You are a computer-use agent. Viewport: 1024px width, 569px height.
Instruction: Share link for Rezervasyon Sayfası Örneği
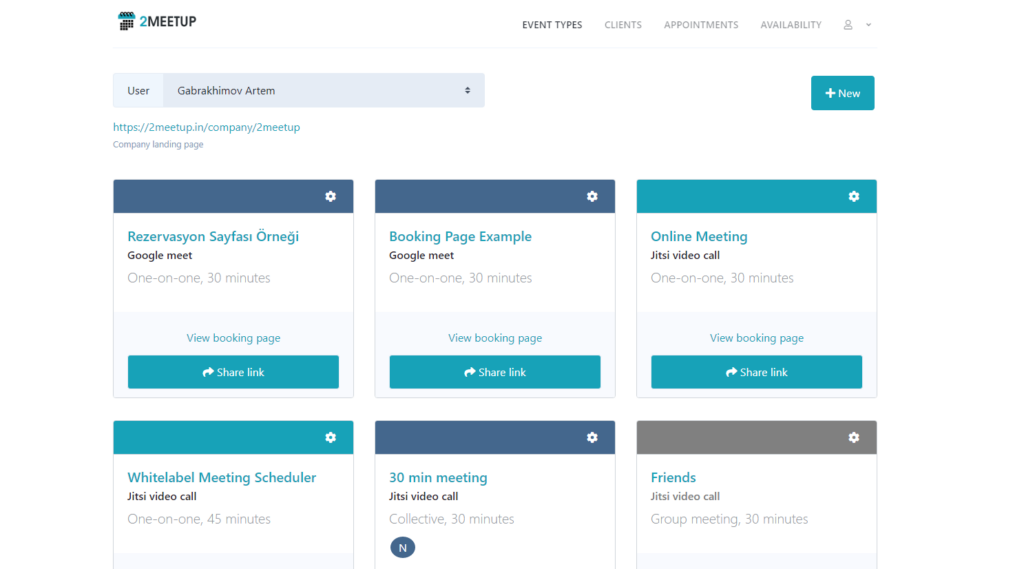pos(233,372)
